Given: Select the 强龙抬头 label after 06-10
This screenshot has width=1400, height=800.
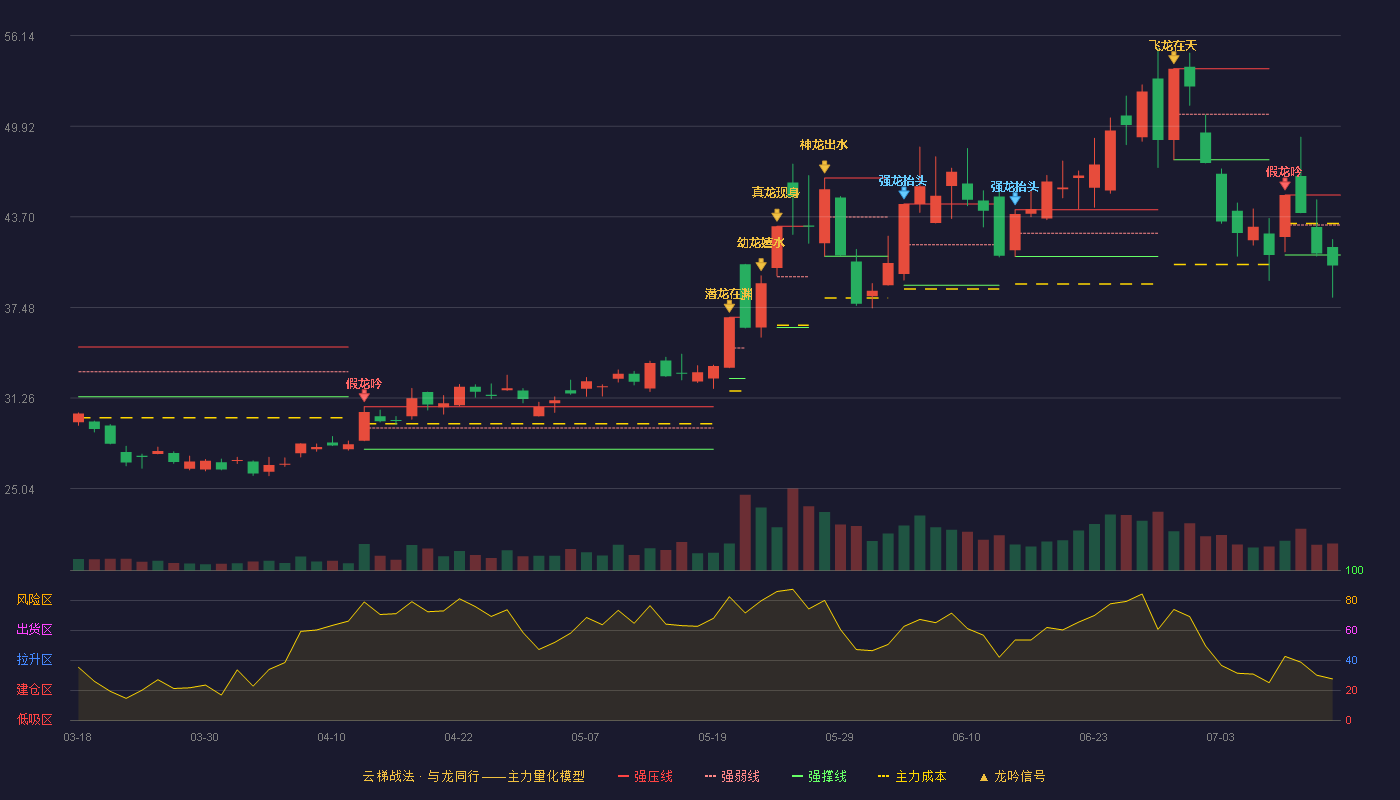Looking at the screenshot, I should (x=1015, y=187).
